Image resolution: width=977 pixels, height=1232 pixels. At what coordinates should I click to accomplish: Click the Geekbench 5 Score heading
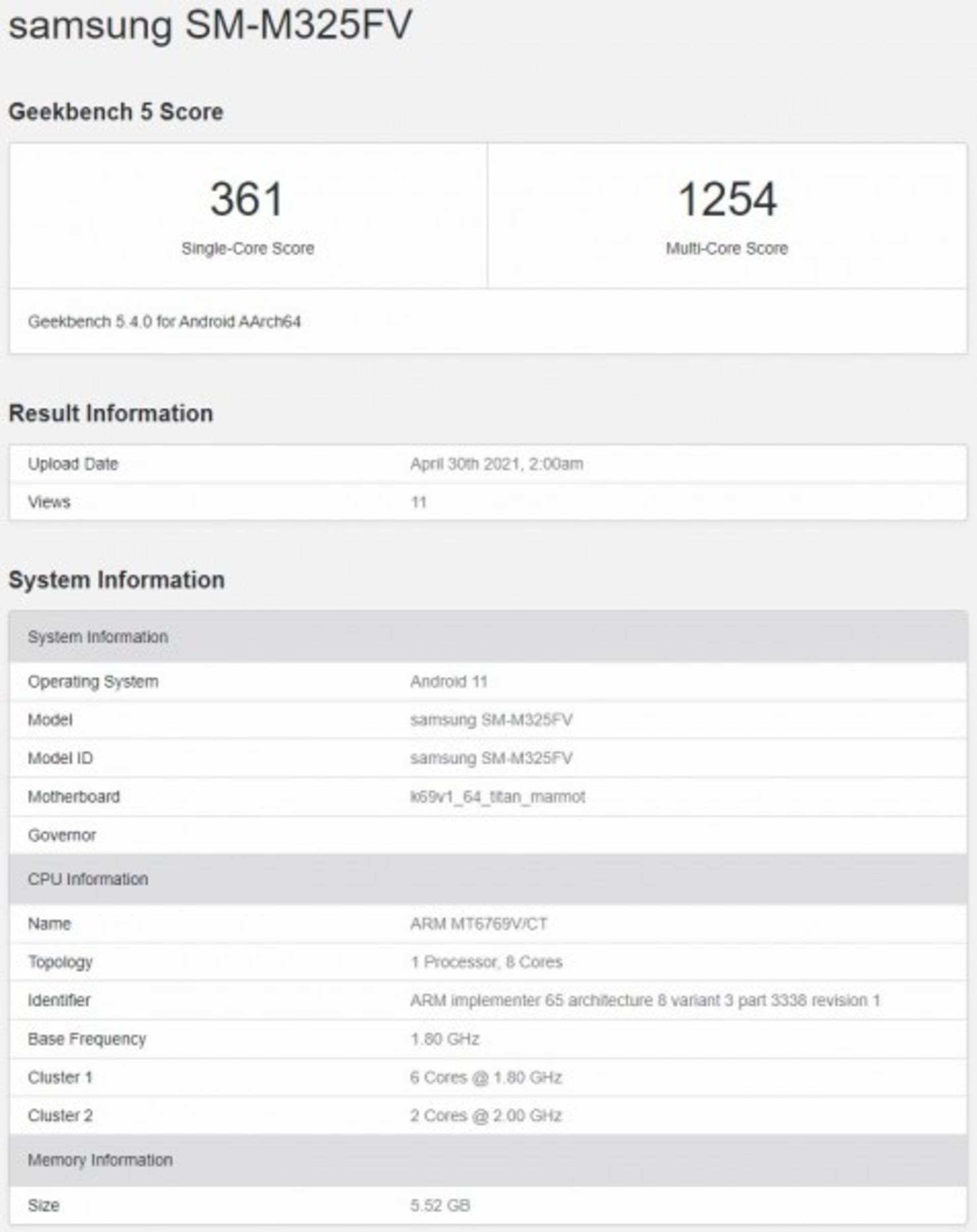click(116, 112)
